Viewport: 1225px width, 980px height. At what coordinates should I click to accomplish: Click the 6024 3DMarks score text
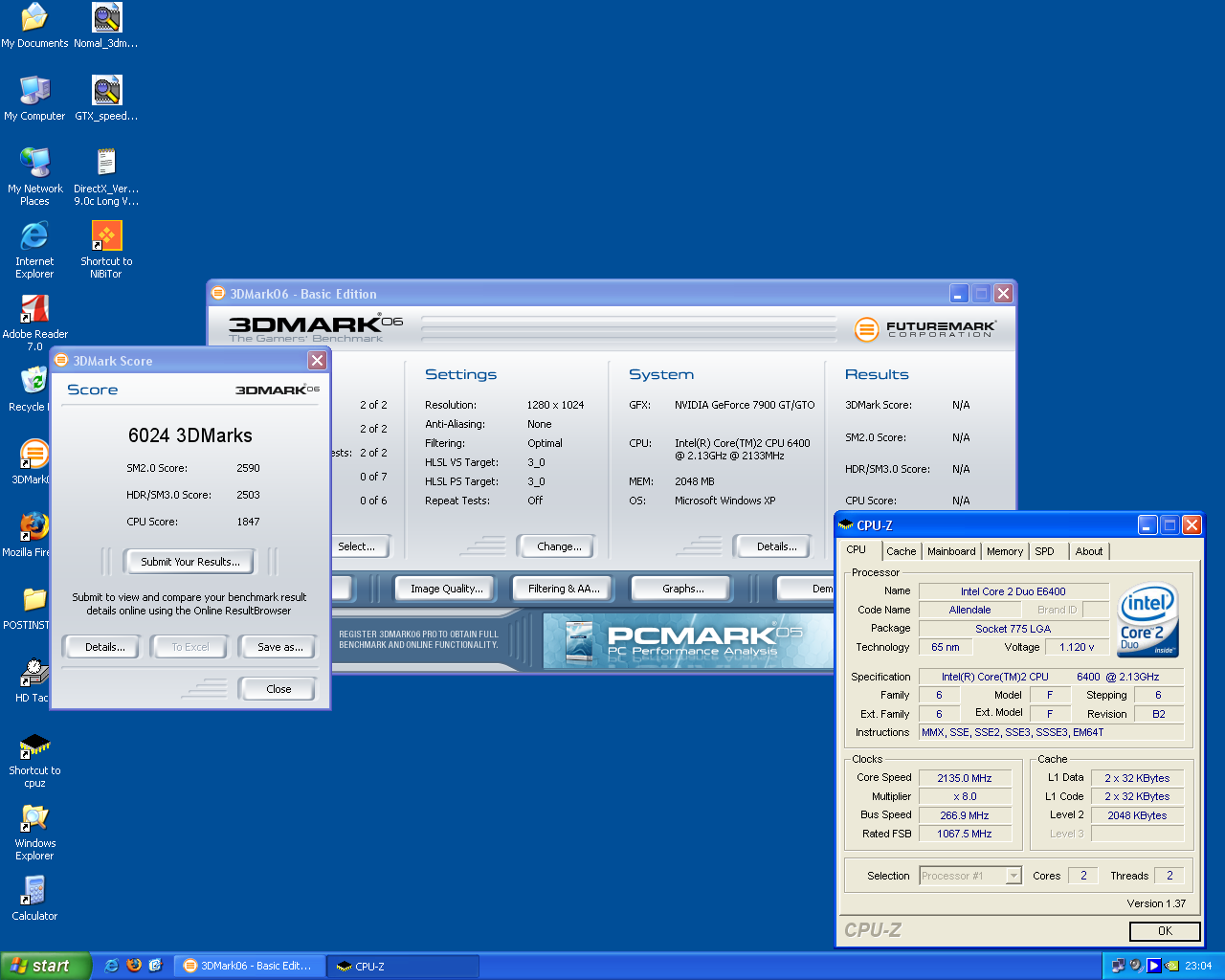190,435
